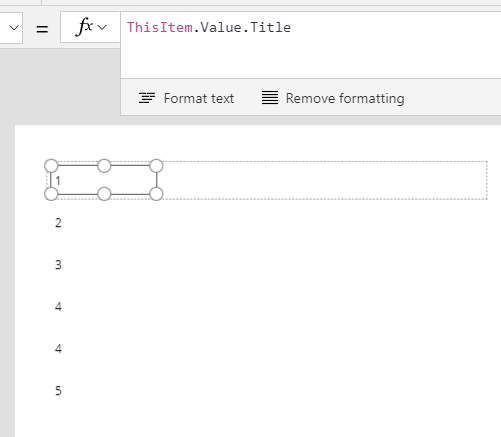Click the bottom-middle handle of selected label
Screen dimensions: 501x437
104,194
